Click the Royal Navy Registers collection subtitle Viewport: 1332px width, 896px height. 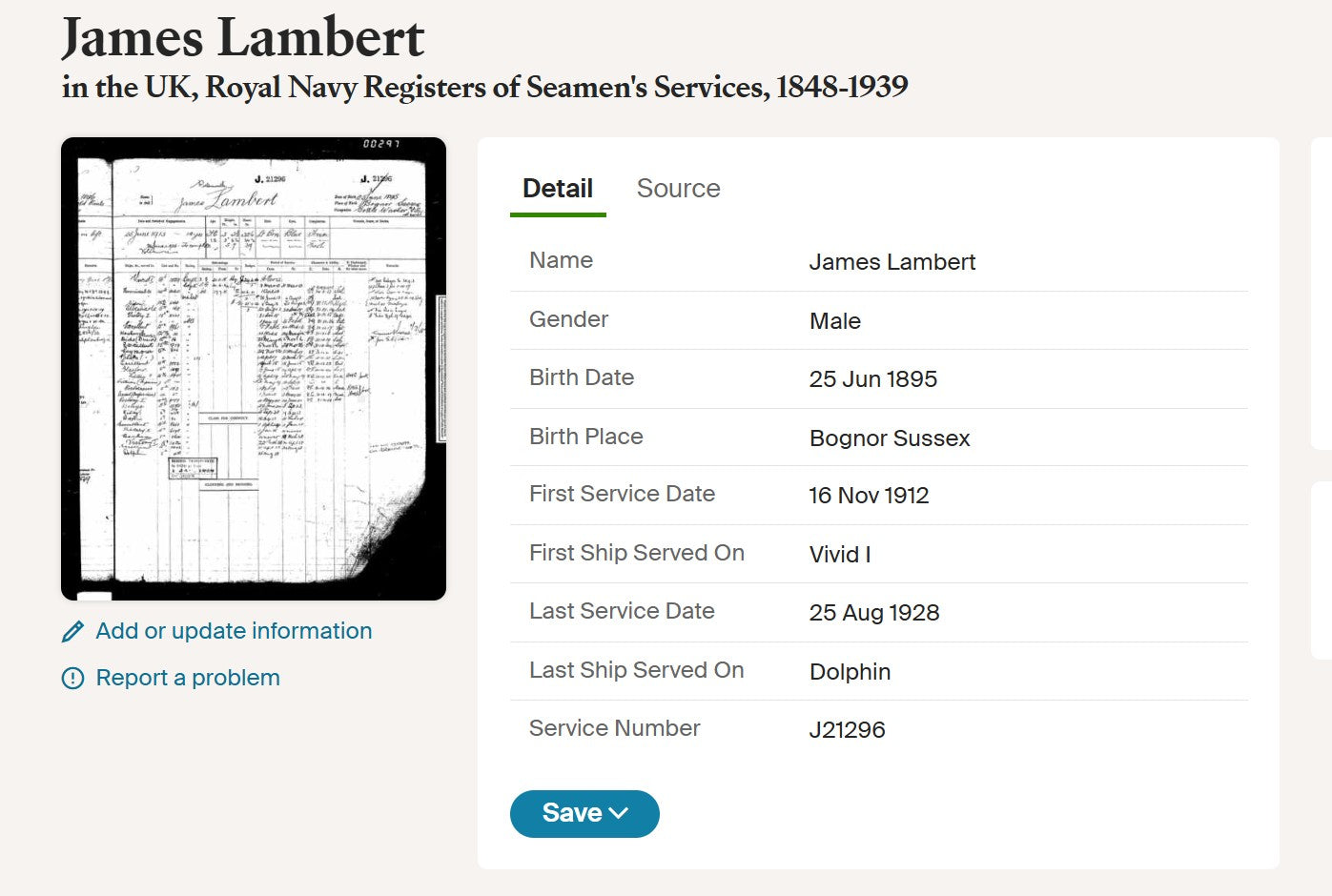click(x=484, y=88)
